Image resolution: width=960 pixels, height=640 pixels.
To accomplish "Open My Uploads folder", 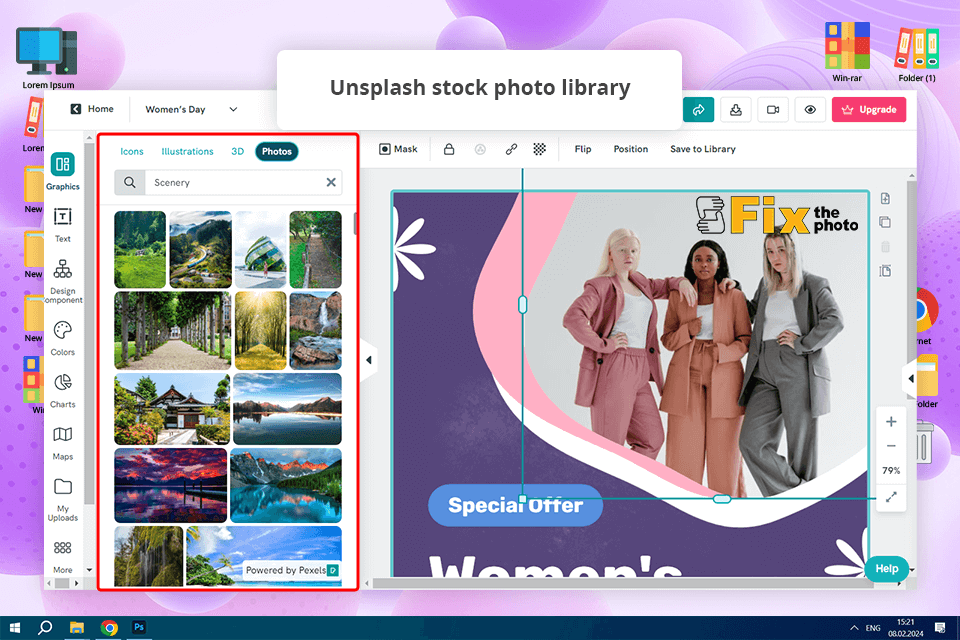I will click(x=62, y=499).
